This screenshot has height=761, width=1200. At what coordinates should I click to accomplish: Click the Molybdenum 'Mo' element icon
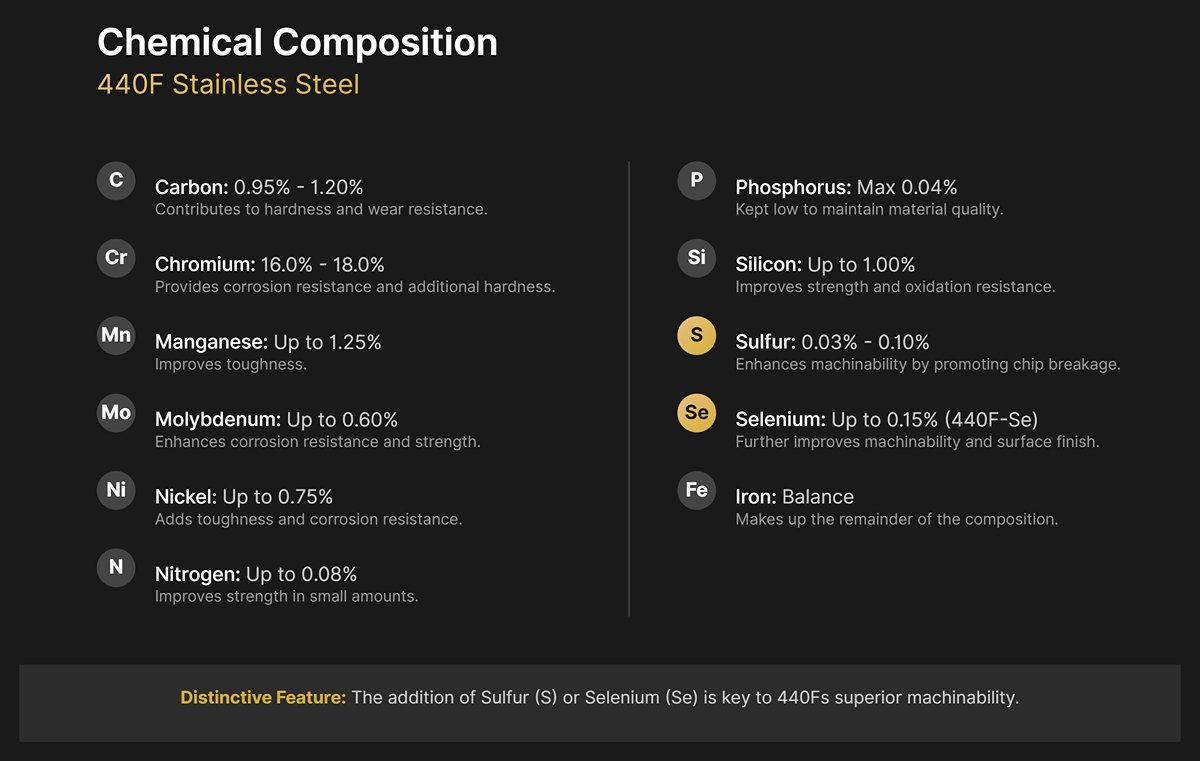pos(116,413)
